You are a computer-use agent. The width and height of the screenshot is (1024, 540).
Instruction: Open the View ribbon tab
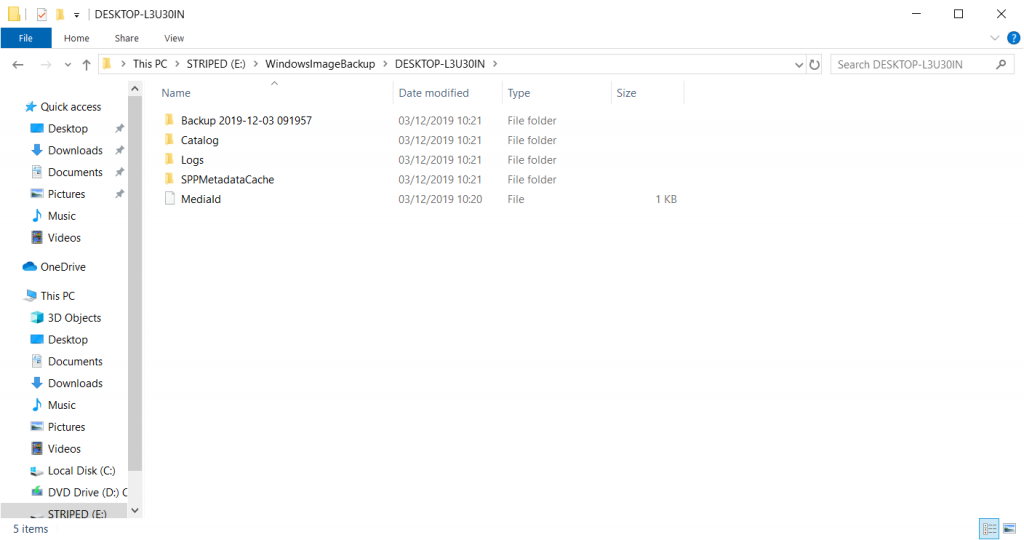pos(174,38)
